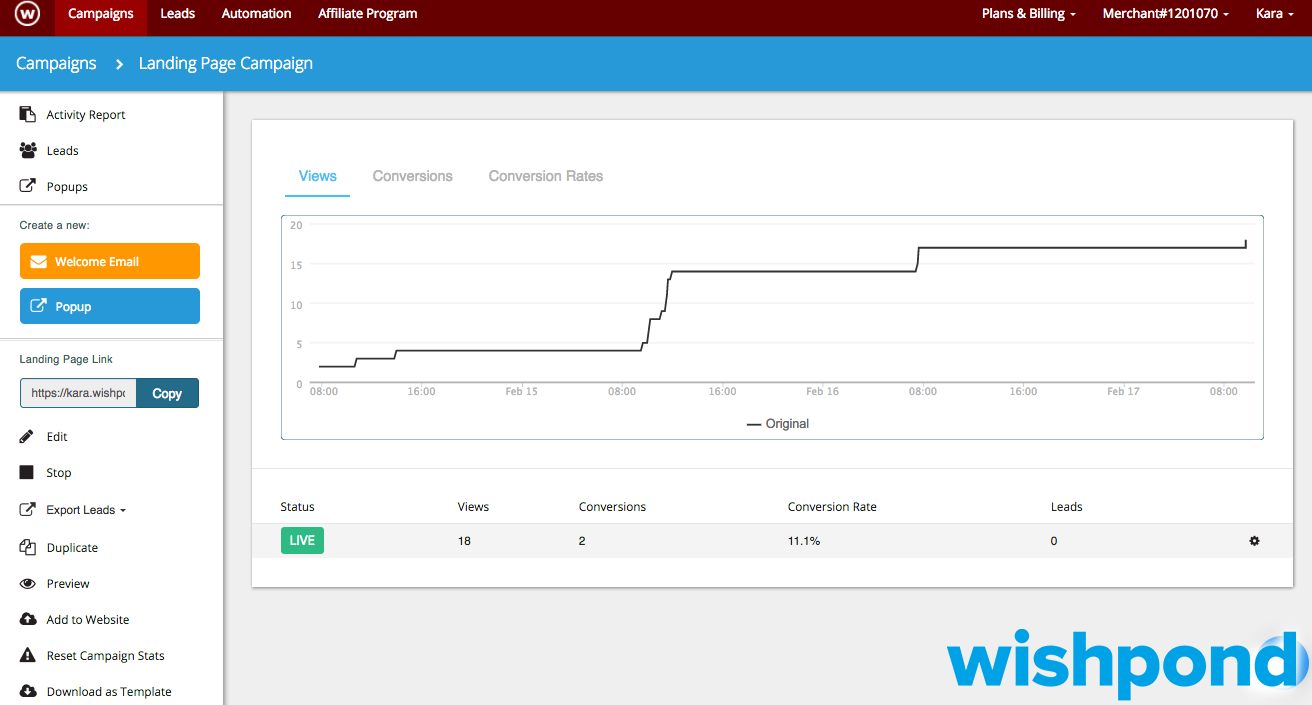The image size is (1312, 705).
Task: Copy the landing page link
Action: click(x=167, y=393)
